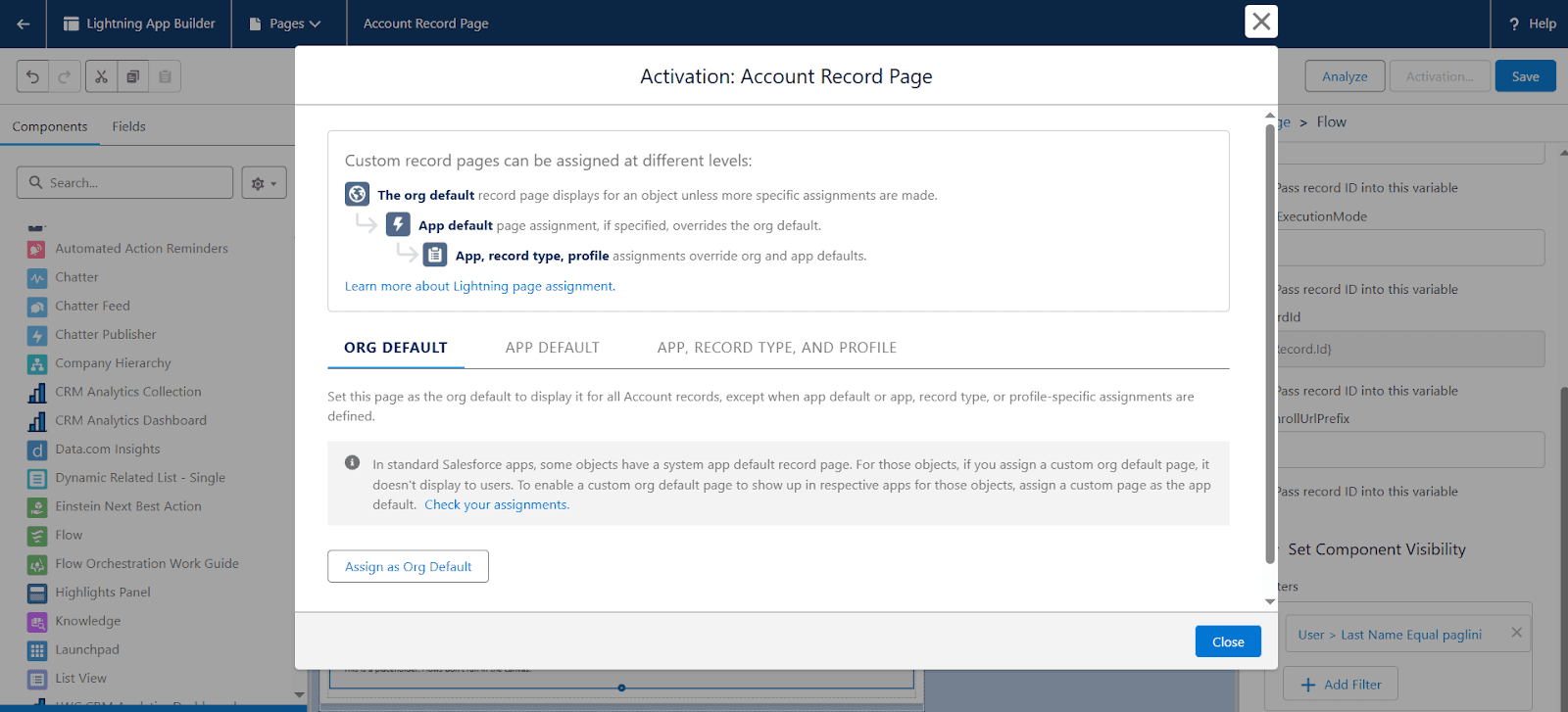1568x712 pixels.
Task: Click the Cut scissors icon
Action: tap(101, 76)
